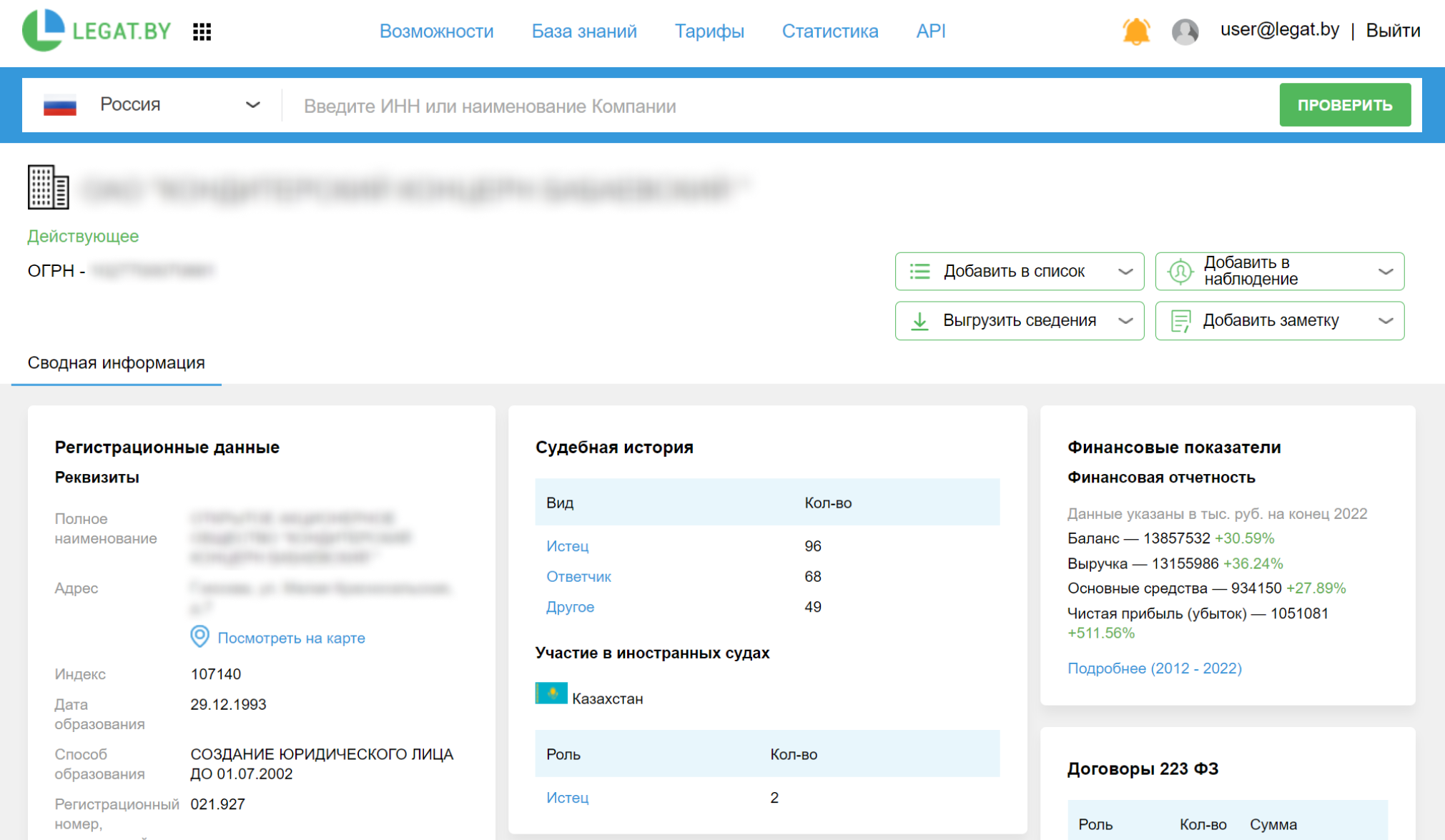Click the note icon on Добавить заметку
The height and width of the screenshot is (840, 1445).
coord(1180,320)
